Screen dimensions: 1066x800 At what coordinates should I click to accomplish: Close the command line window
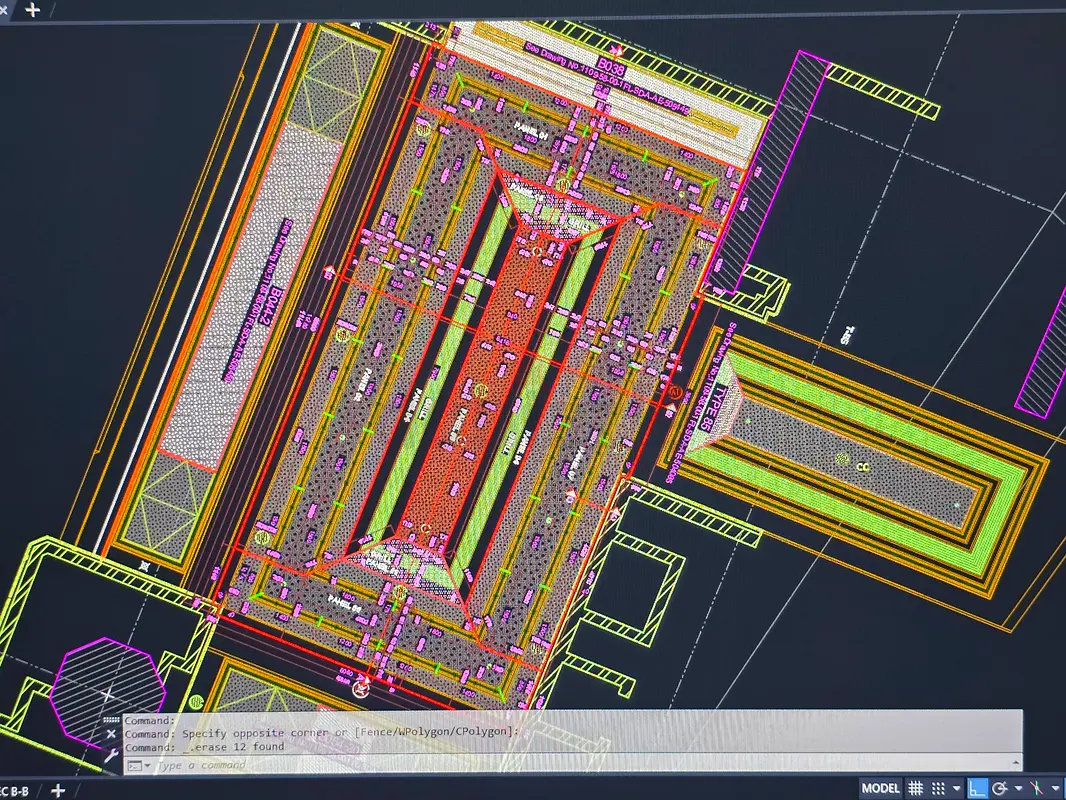point(111,734)
